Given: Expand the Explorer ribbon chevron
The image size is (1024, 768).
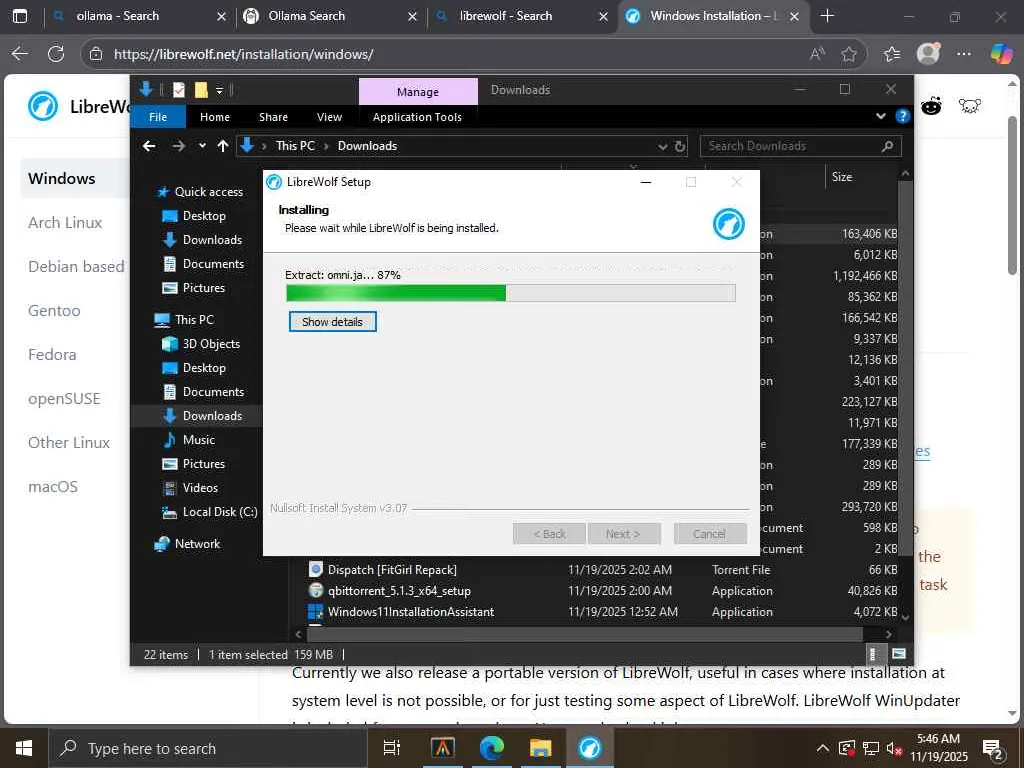Looking at the screenshot, I should [880, 116].
